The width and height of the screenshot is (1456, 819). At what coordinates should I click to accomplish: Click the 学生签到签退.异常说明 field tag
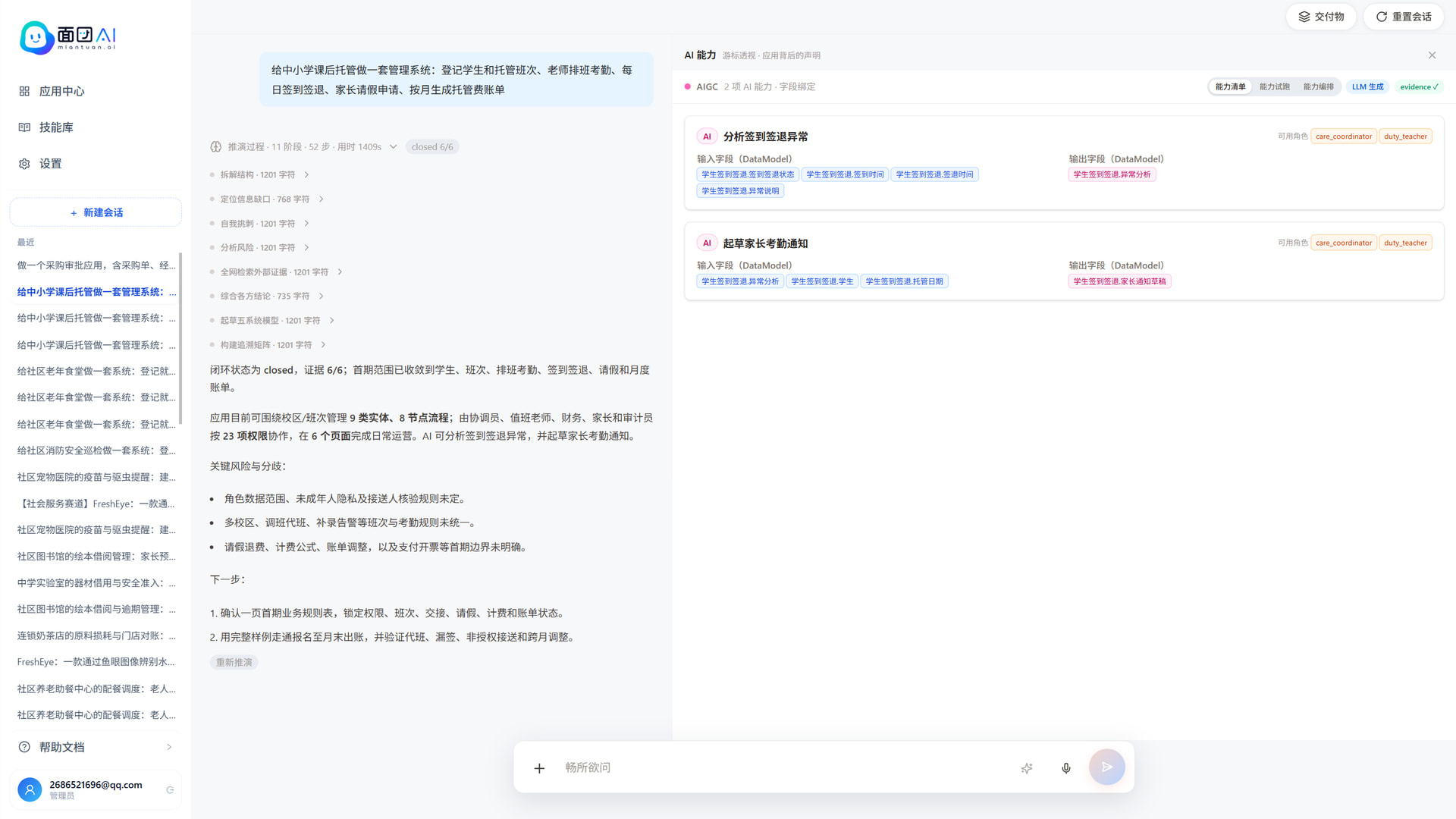point(740,191)
